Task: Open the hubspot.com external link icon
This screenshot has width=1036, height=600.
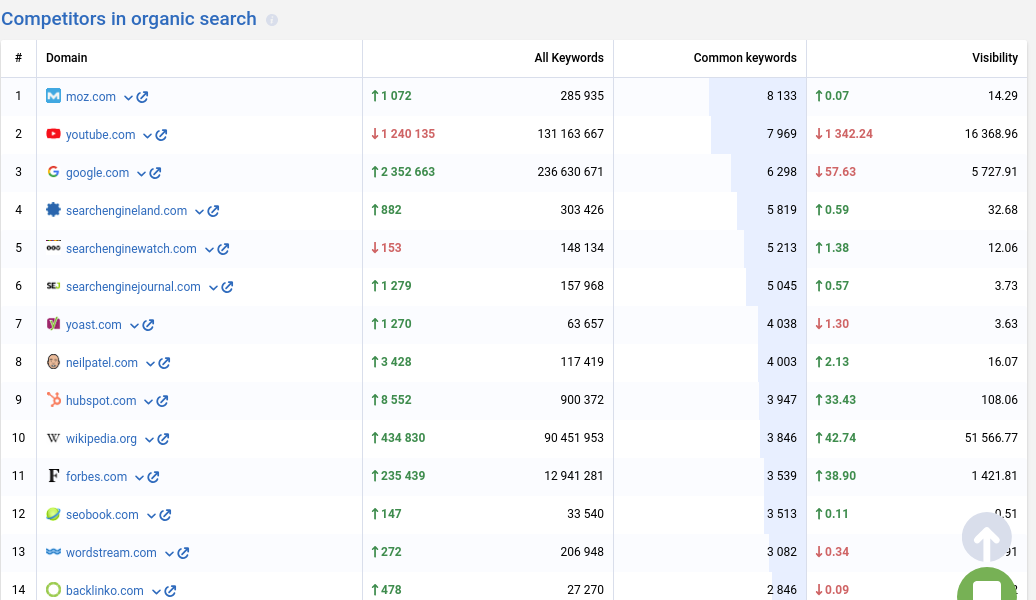Action: [163, 401]
